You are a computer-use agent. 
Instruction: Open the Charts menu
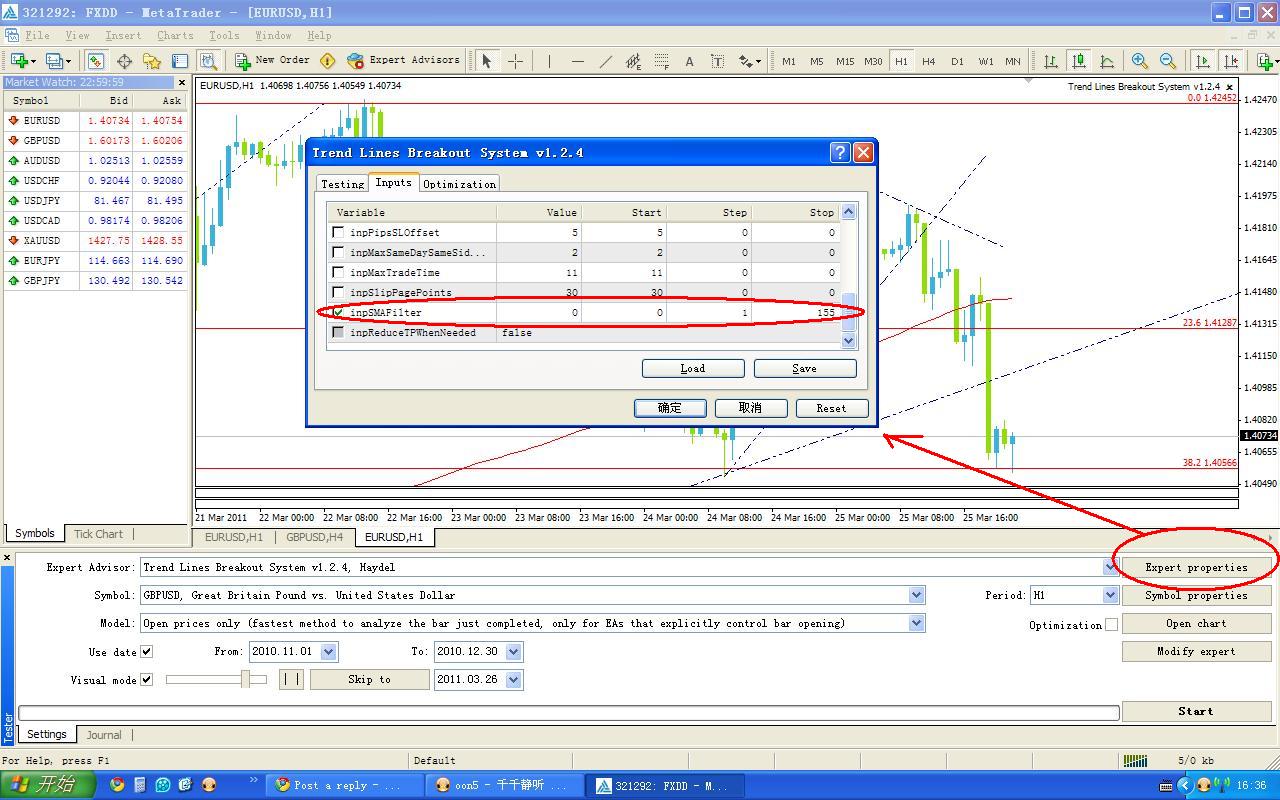175,35
